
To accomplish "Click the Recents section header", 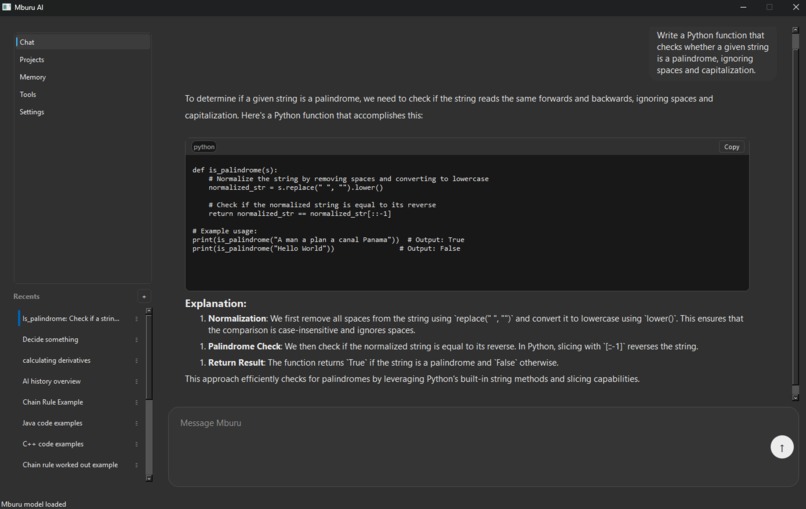I will point(26,297).
